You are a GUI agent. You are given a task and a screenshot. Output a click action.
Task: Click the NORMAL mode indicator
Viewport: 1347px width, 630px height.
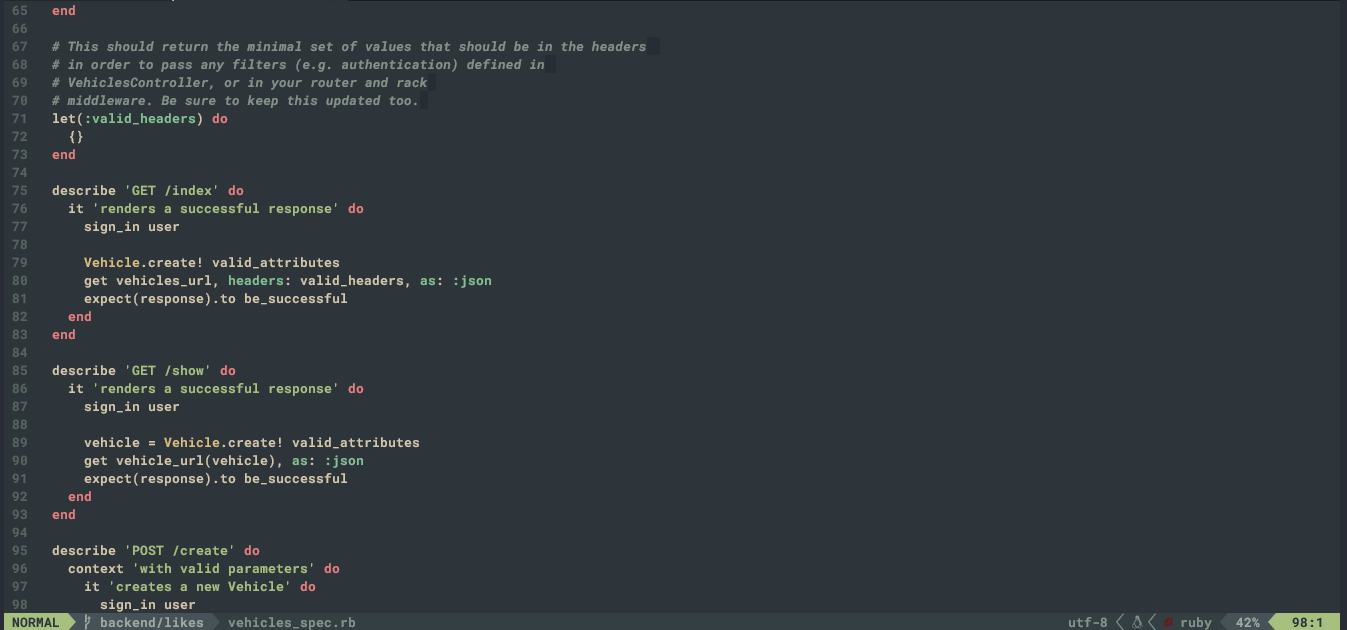[x=36, y=622]
